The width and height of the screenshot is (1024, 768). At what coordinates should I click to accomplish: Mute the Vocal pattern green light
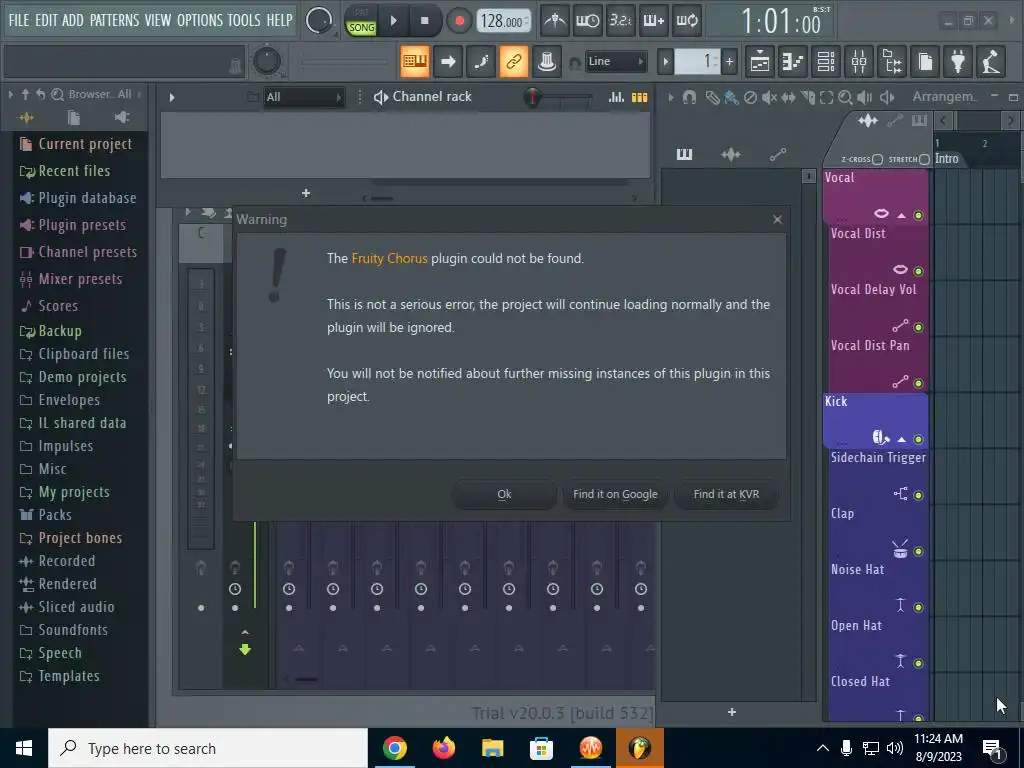pyautogui.click(x=918, y=215)
